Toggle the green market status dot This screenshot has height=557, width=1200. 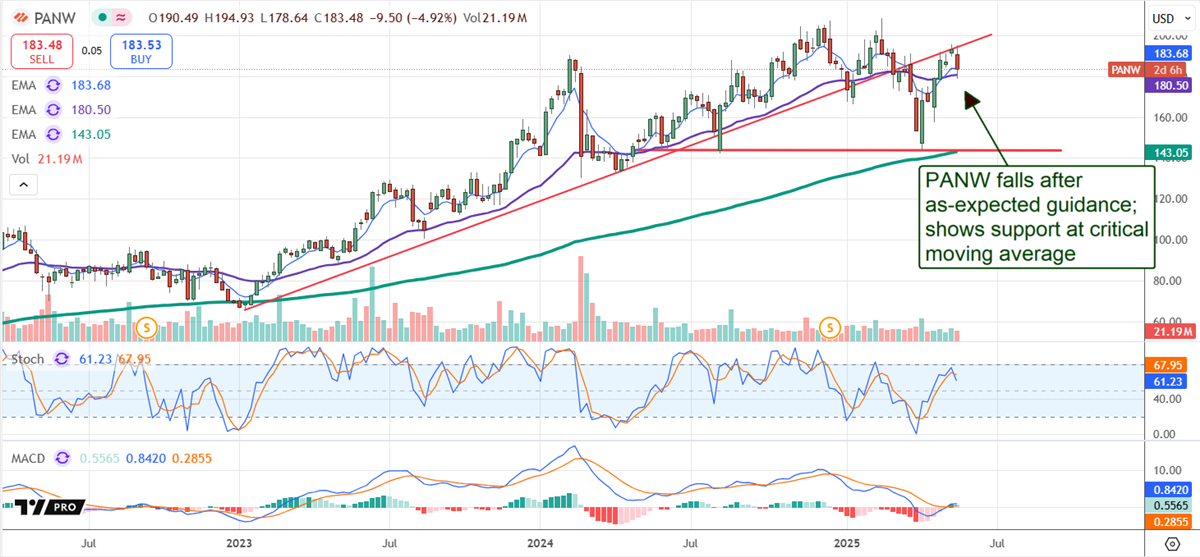point(103,17)
